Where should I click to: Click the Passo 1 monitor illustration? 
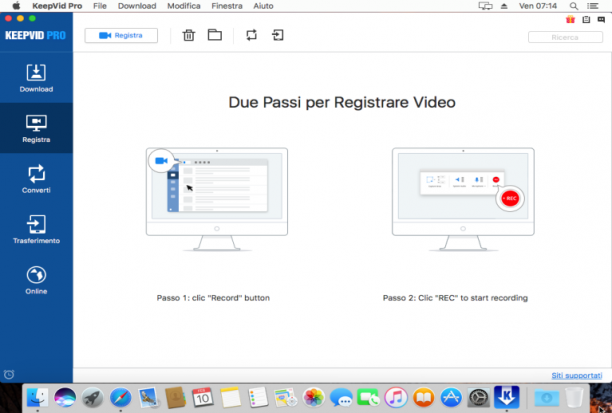217,199
